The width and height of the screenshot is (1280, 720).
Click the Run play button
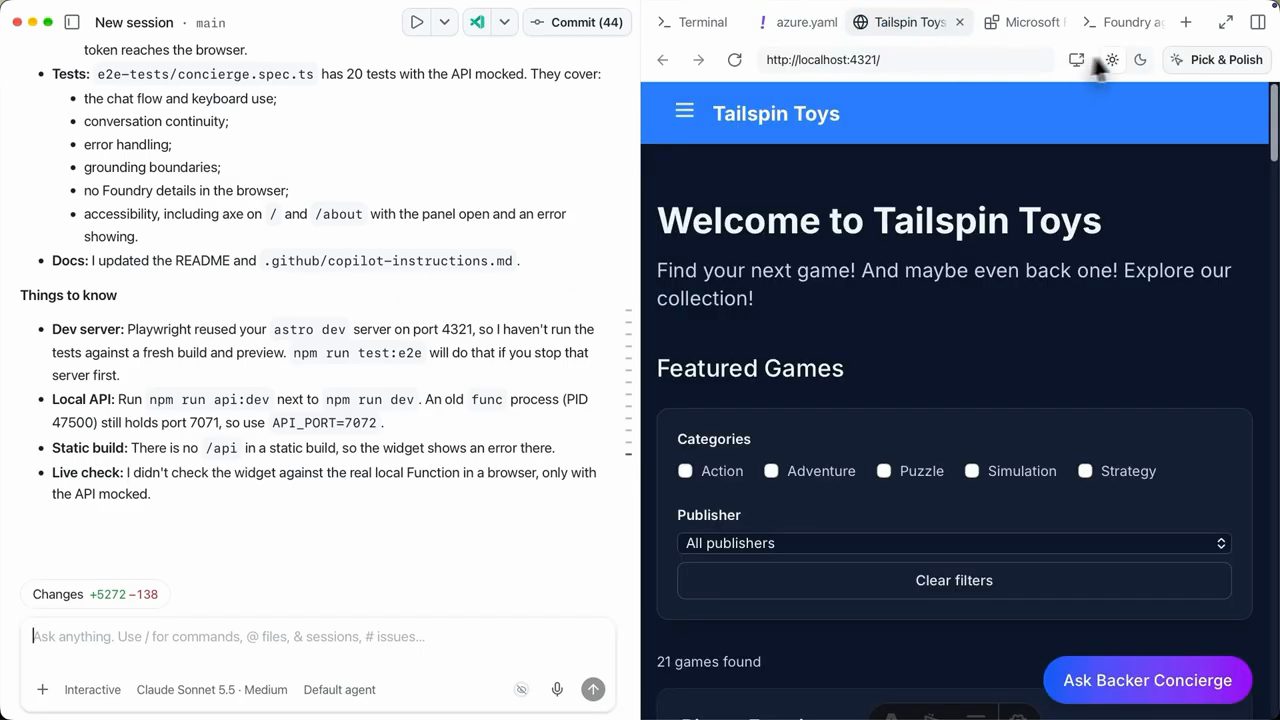click(x=417, y=22)
